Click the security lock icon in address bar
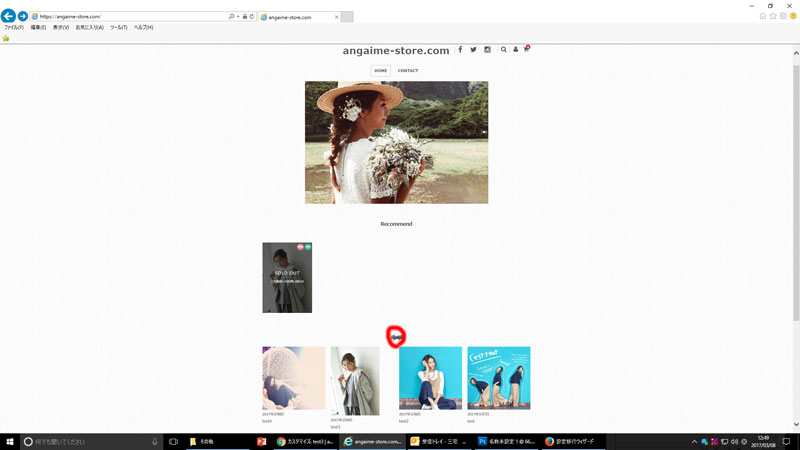 [245, 16]
